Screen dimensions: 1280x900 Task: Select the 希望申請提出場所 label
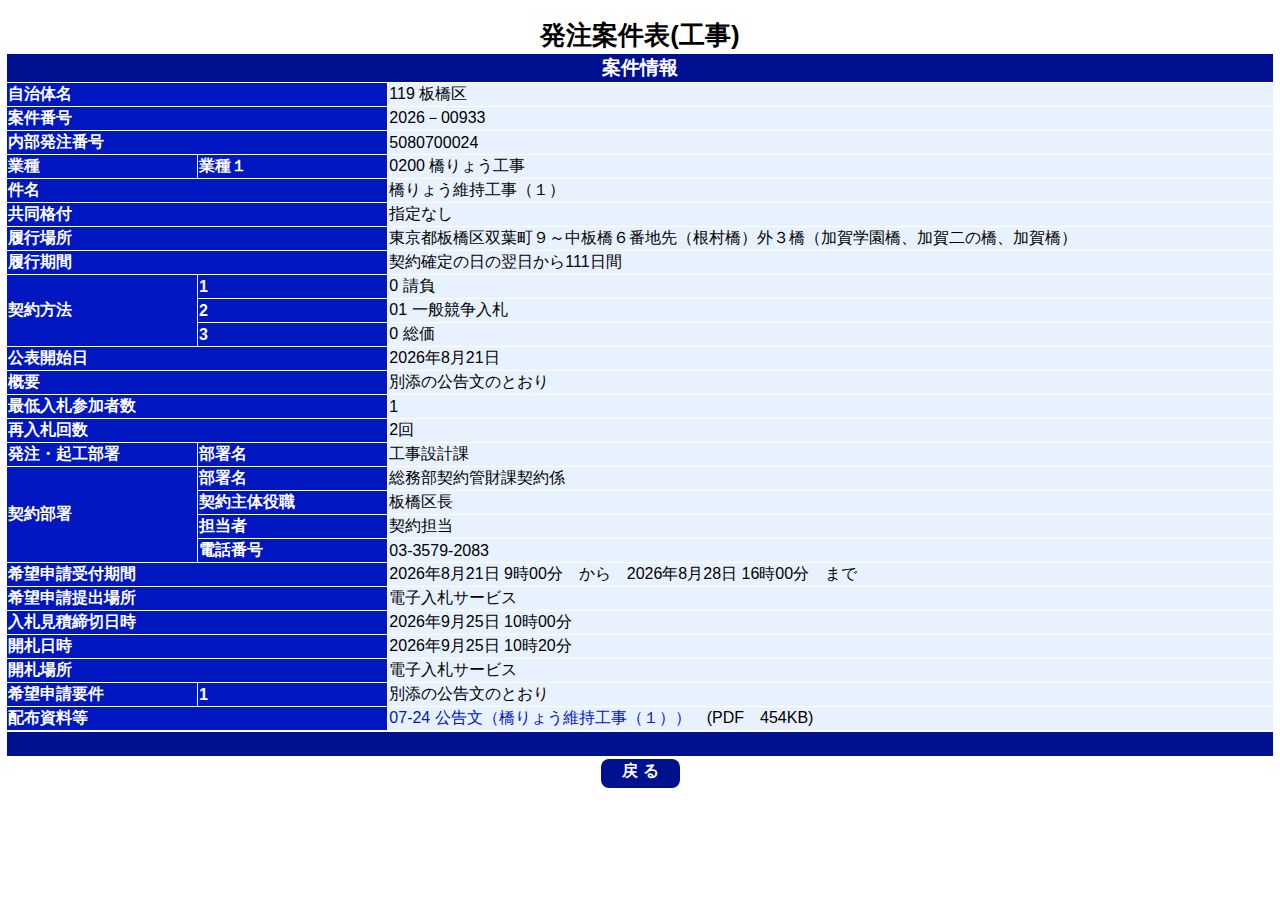point(72,598)
